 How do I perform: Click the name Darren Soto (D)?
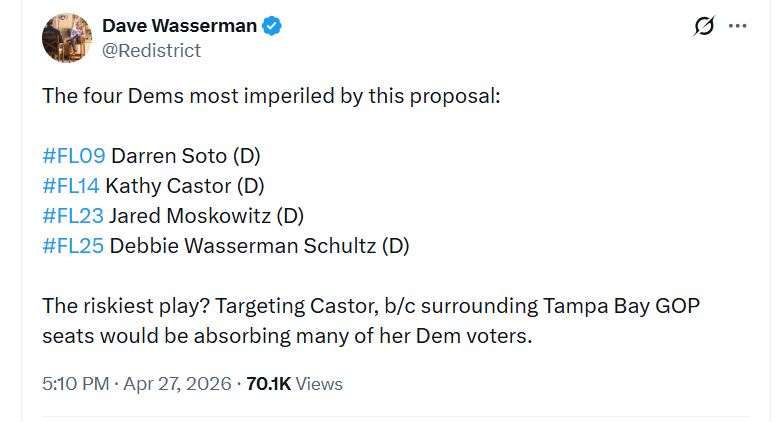point(185,156)
